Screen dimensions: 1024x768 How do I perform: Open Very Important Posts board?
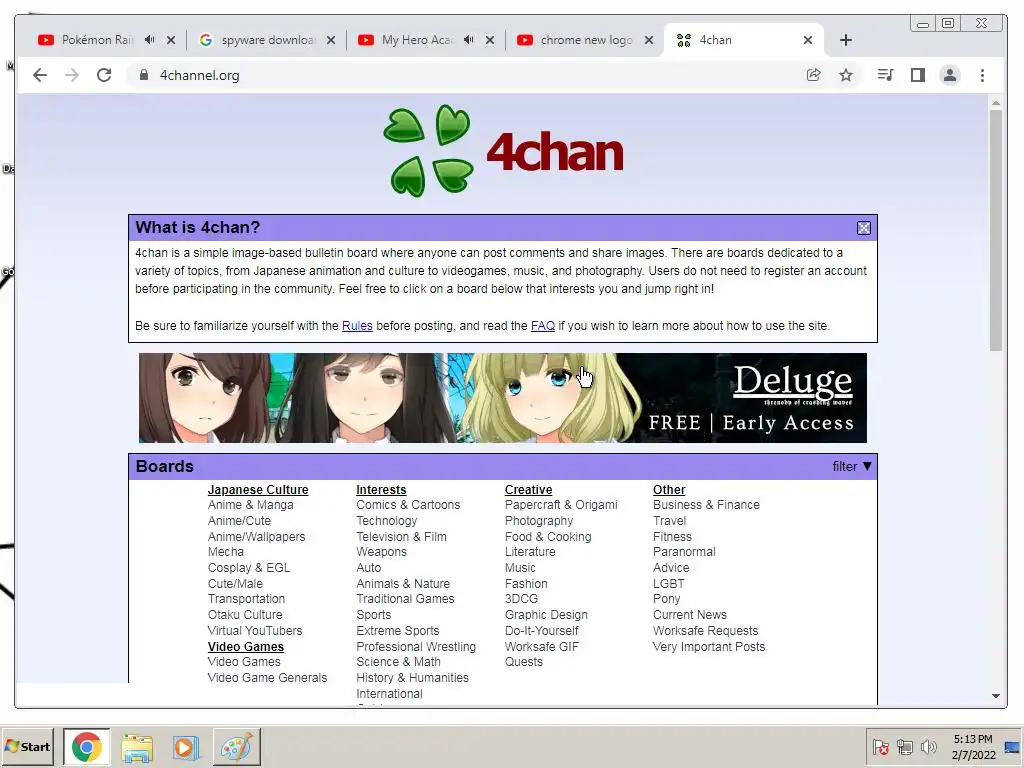tap(709, 647)
